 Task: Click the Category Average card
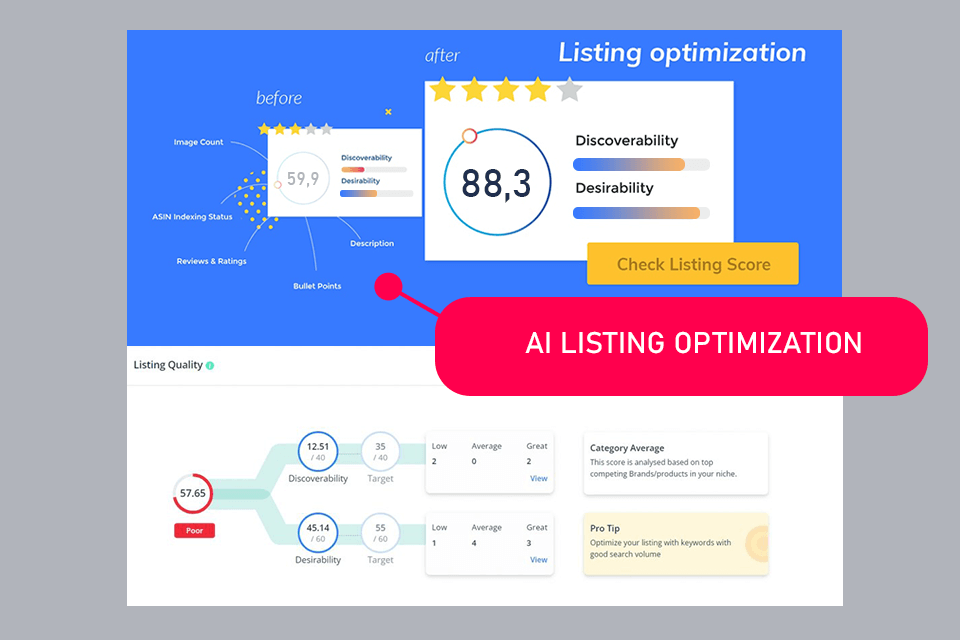[676, 464]
